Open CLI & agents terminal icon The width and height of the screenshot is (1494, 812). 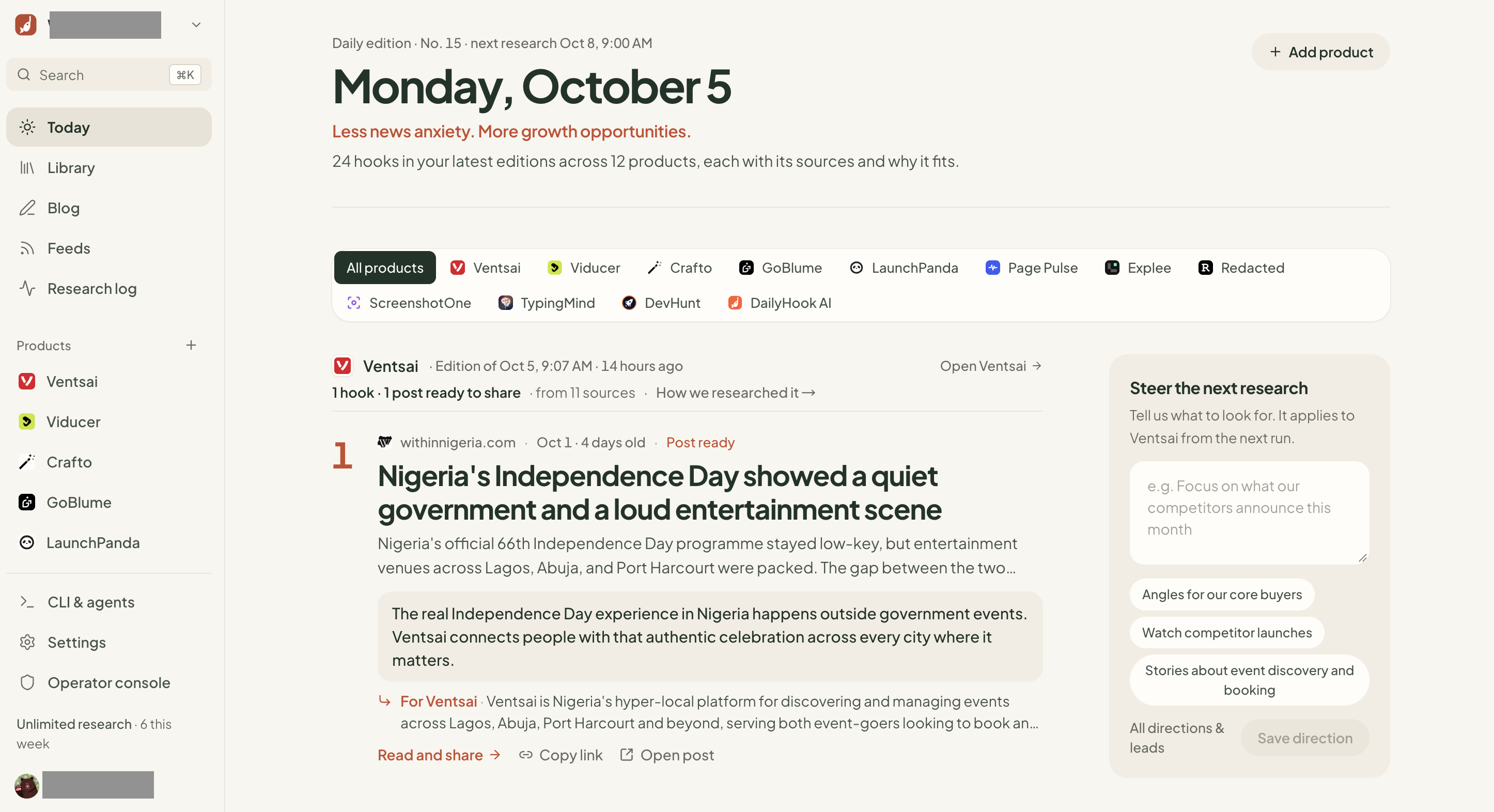tap(27, 601)
